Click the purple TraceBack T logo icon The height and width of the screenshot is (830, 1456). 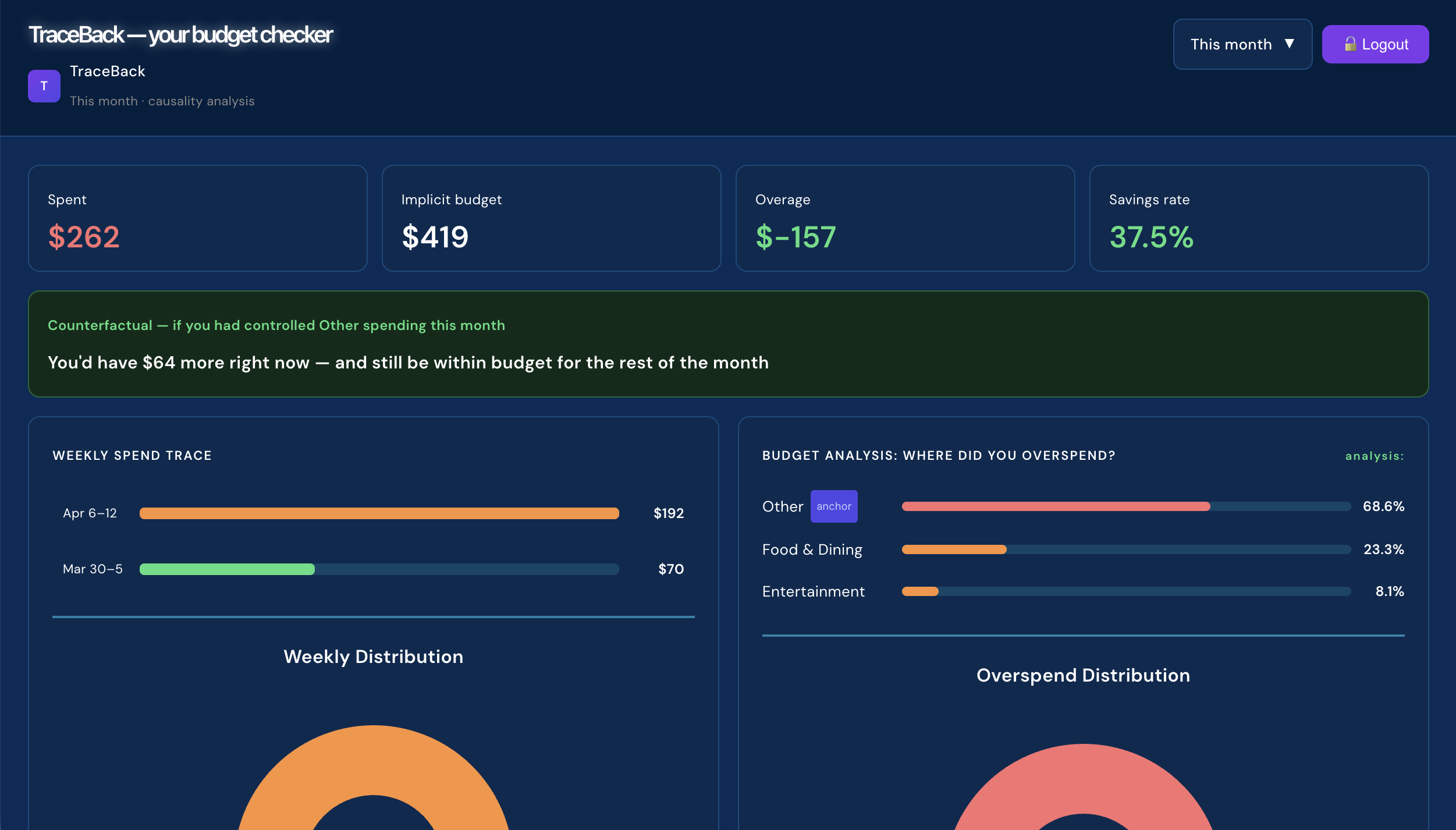pos(44,86)
